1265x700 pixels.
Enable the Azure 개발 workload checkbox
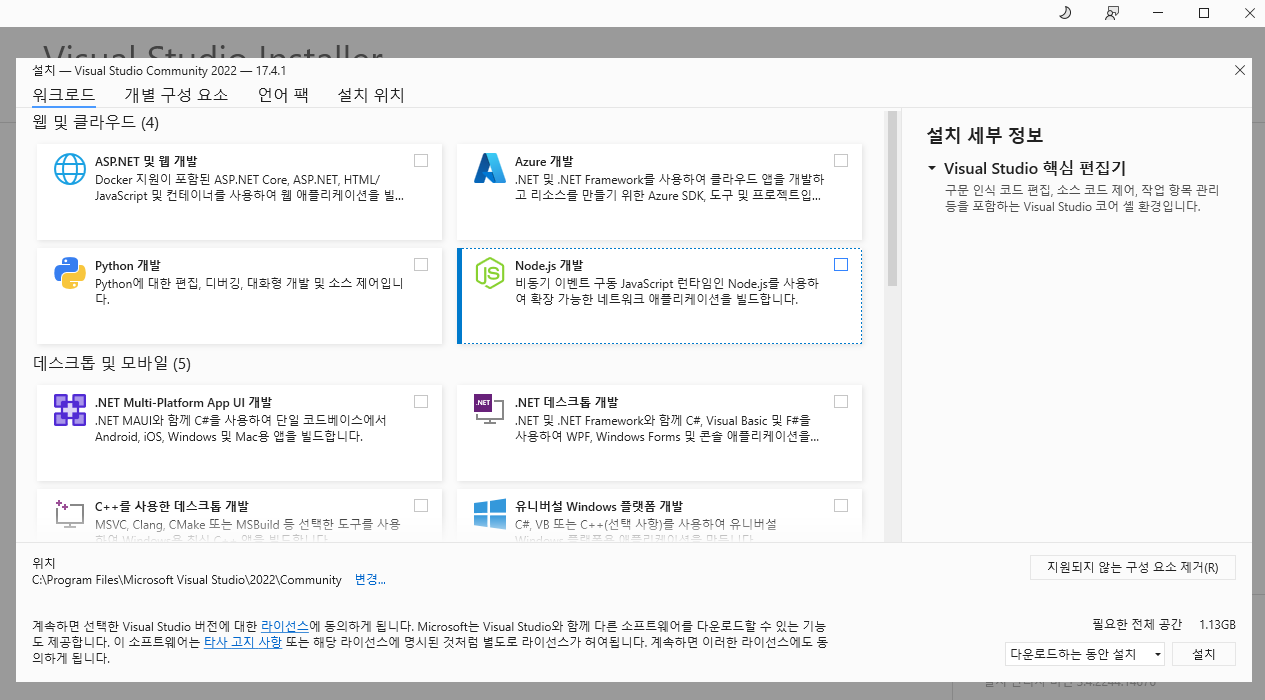(841, 160)
